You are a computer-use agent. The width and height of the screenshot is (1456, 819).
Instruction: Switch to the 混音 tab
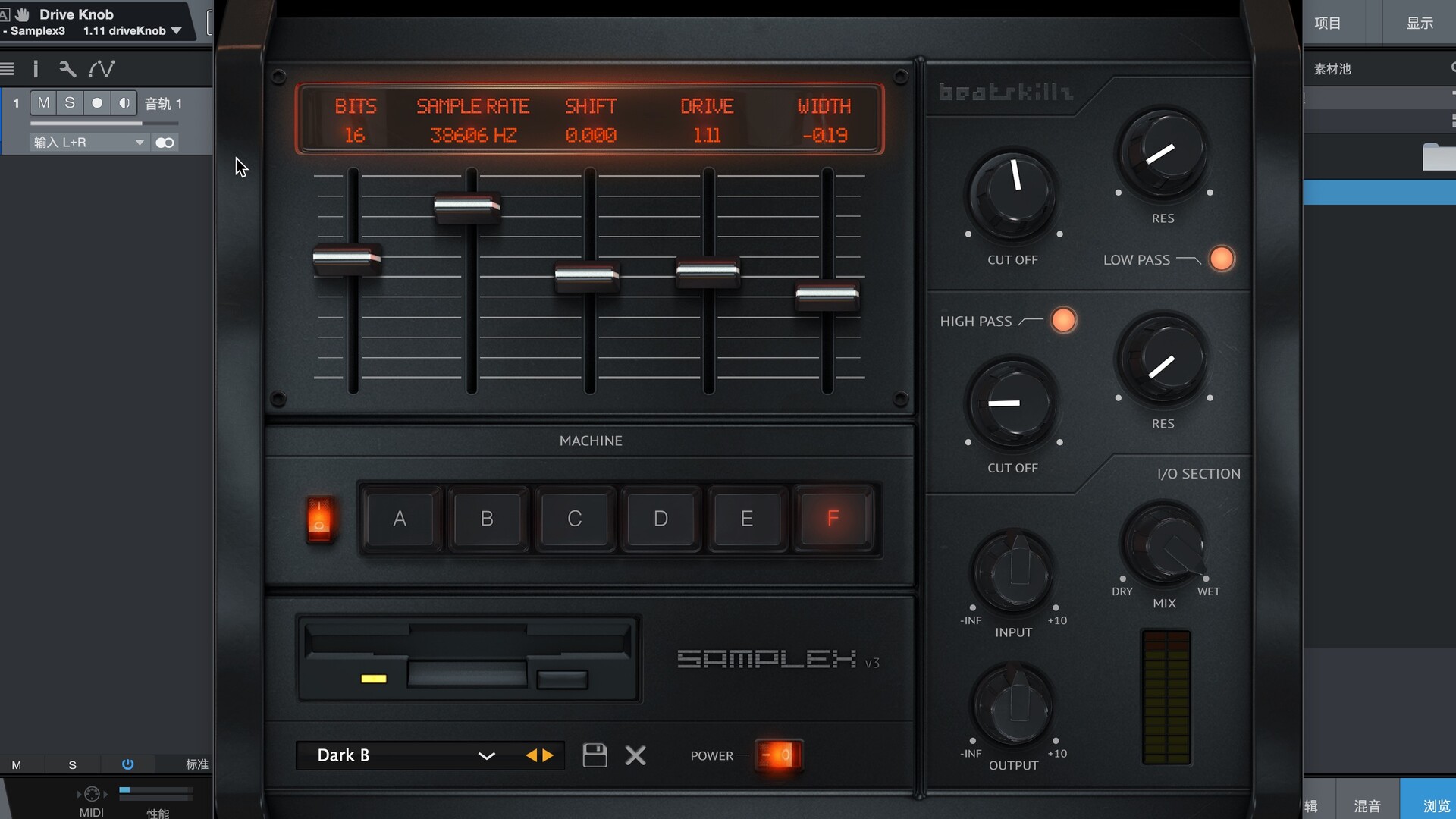point(1367,805)
